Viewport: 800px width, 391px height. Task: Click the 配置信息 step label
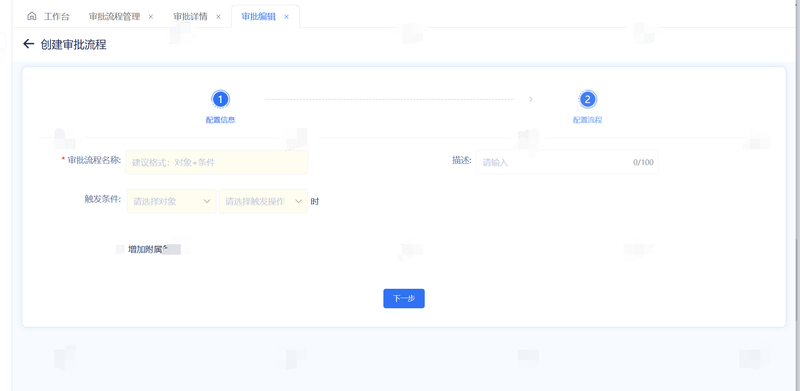coord(220,120)
